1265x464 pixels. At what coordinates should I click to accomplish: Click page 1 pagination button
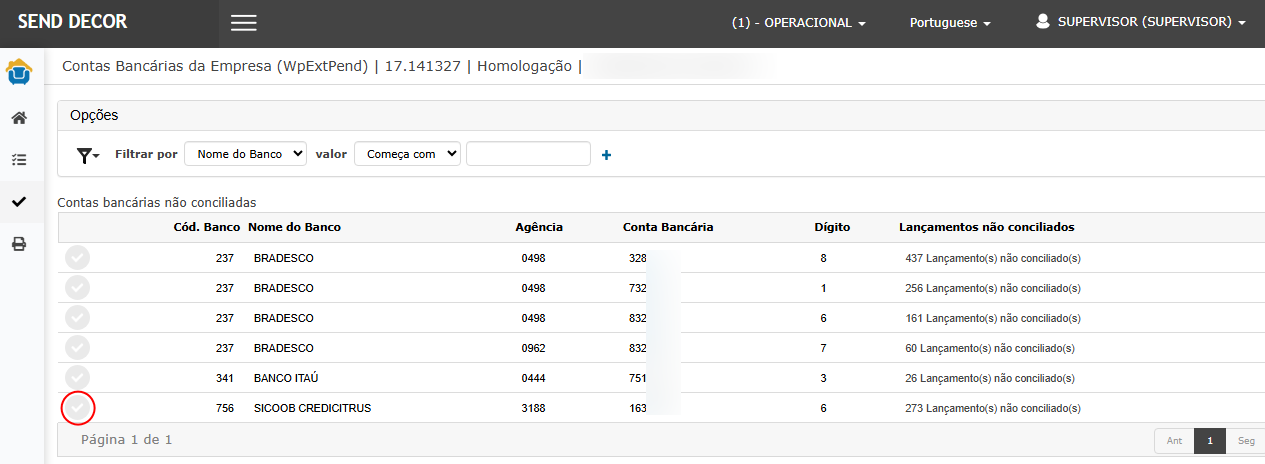[1209, 441]
